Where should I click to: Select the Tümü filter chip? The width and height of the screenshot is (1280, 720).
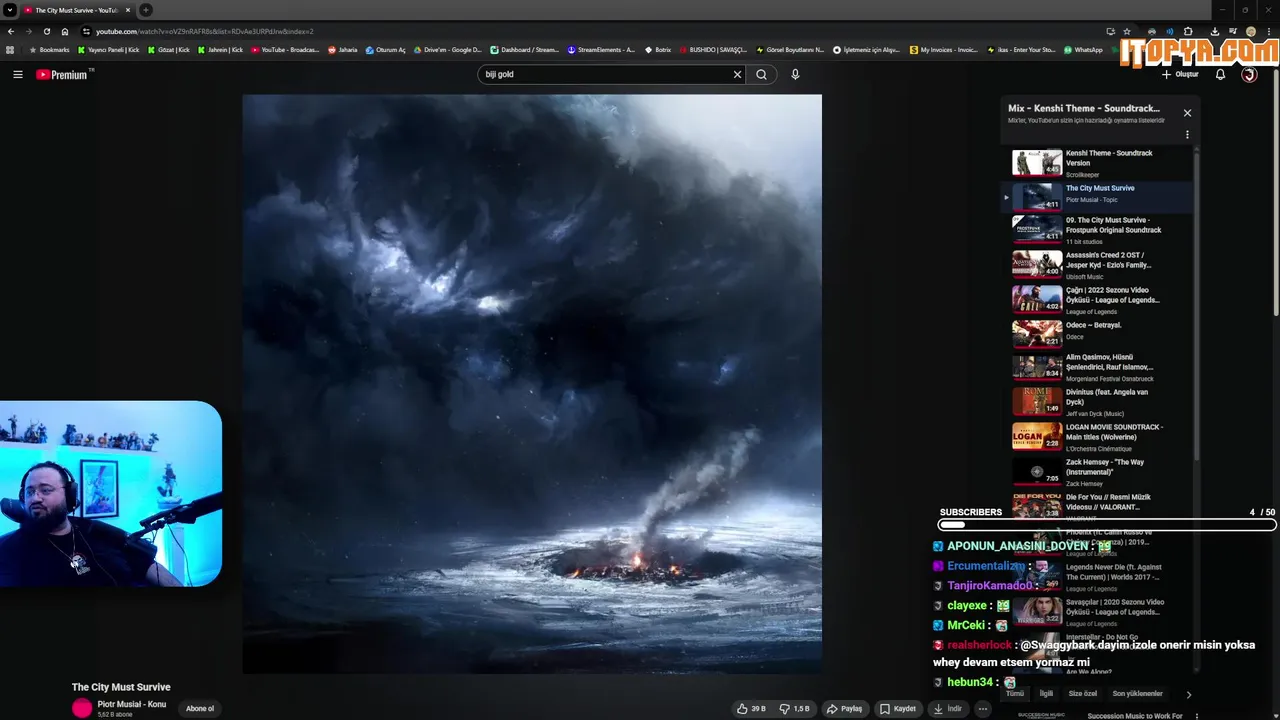tap(1015, 693)
